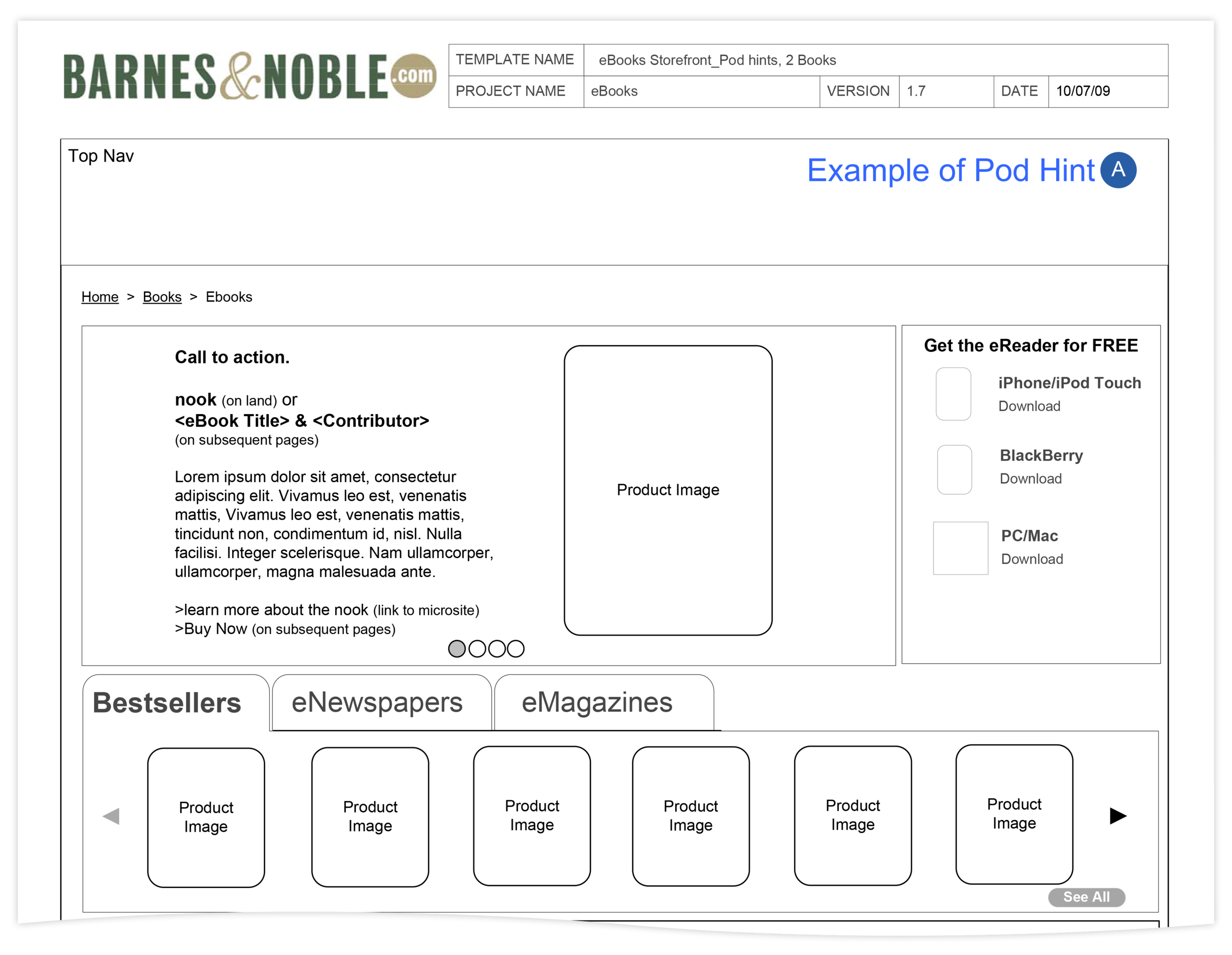1232x955 pixels.
Task: Click the carousel next arrow
Action: click(1118, 815)
